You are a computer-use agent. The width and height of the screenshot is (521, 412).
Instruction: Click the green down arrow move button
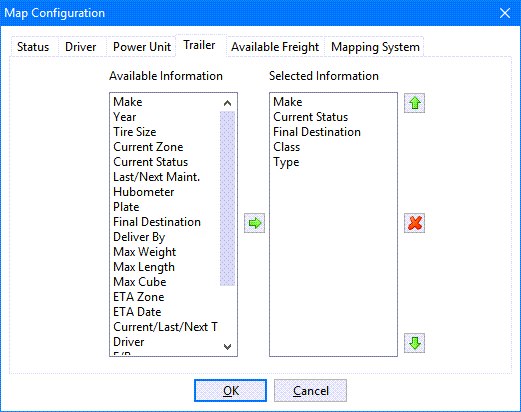pos(414,343)
